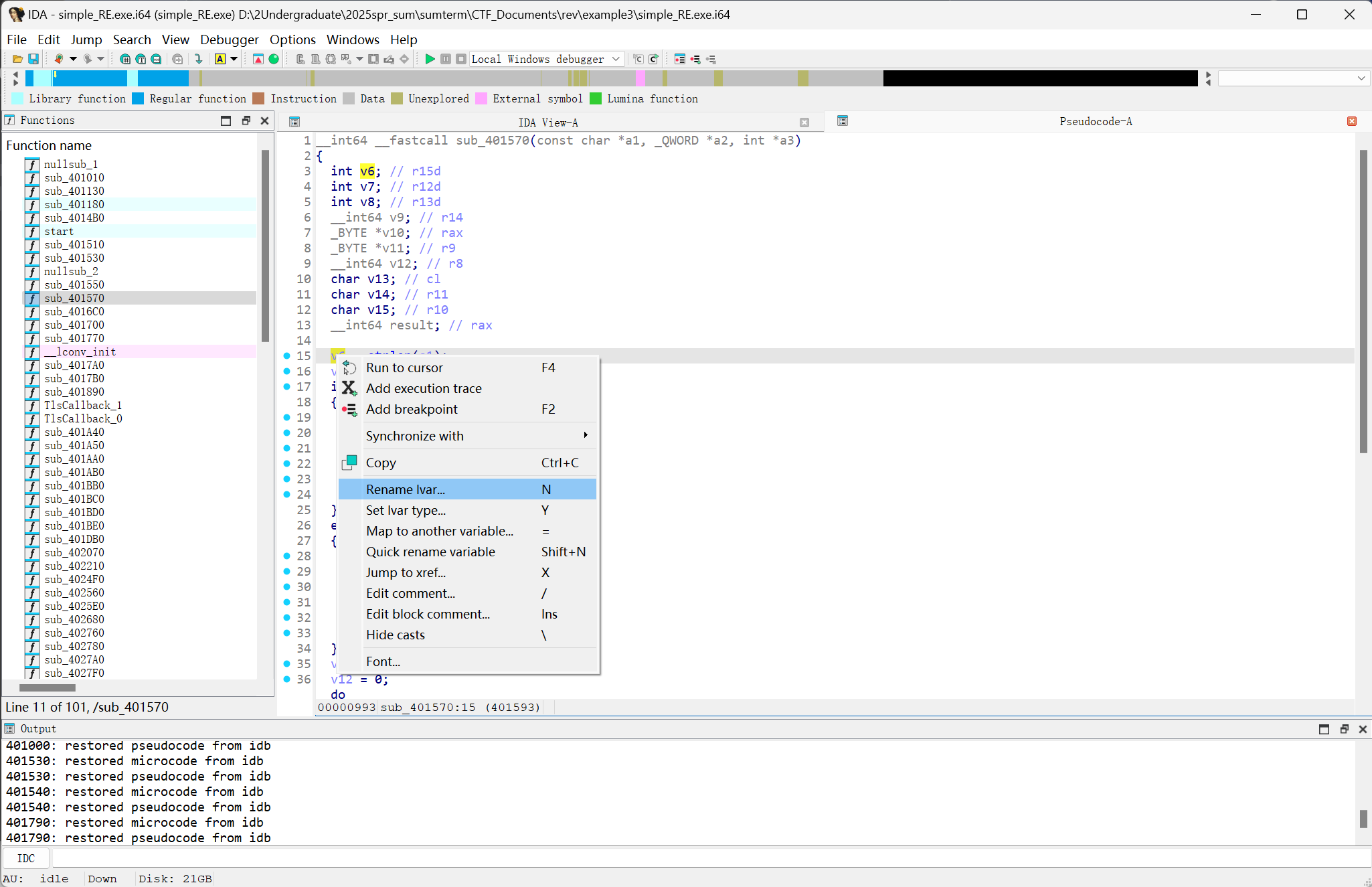Start process with green play button
This screenshot has width=1372, height=887.
[430, 59]
